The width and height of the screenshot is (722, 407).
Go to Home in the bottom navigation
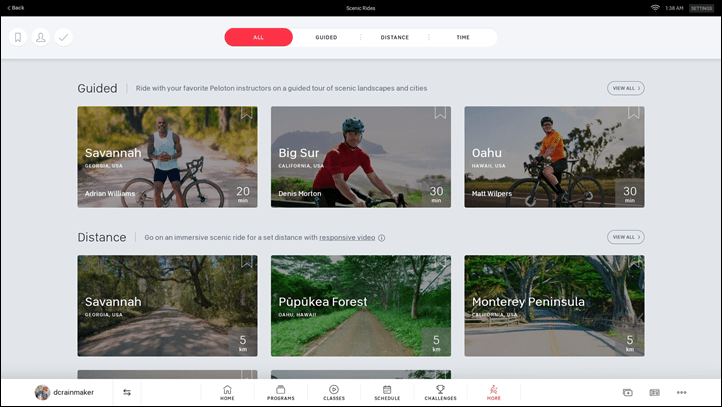coord(227,393)
